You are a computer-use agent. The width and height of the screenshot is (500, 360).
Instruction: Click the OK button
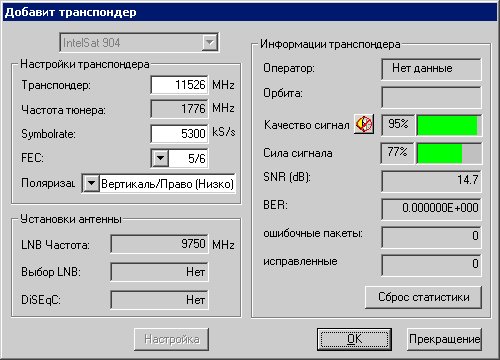click(x=354, y=339)
